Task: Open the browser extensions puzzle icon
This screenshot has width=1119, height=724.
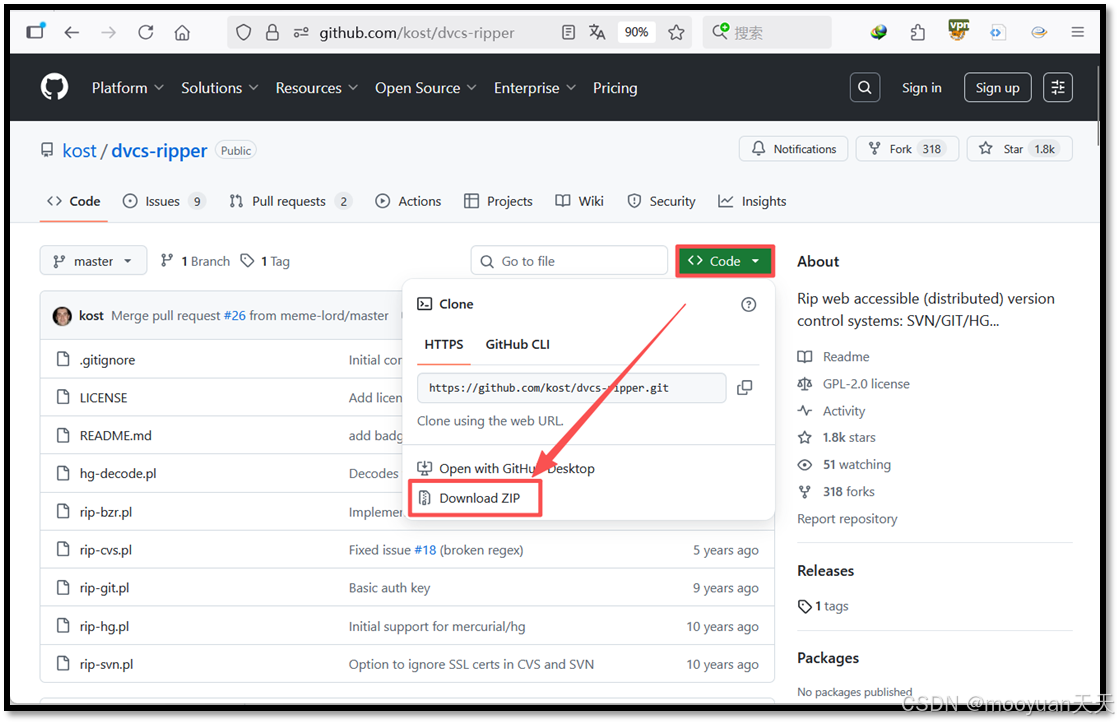Action: (918, 32)
